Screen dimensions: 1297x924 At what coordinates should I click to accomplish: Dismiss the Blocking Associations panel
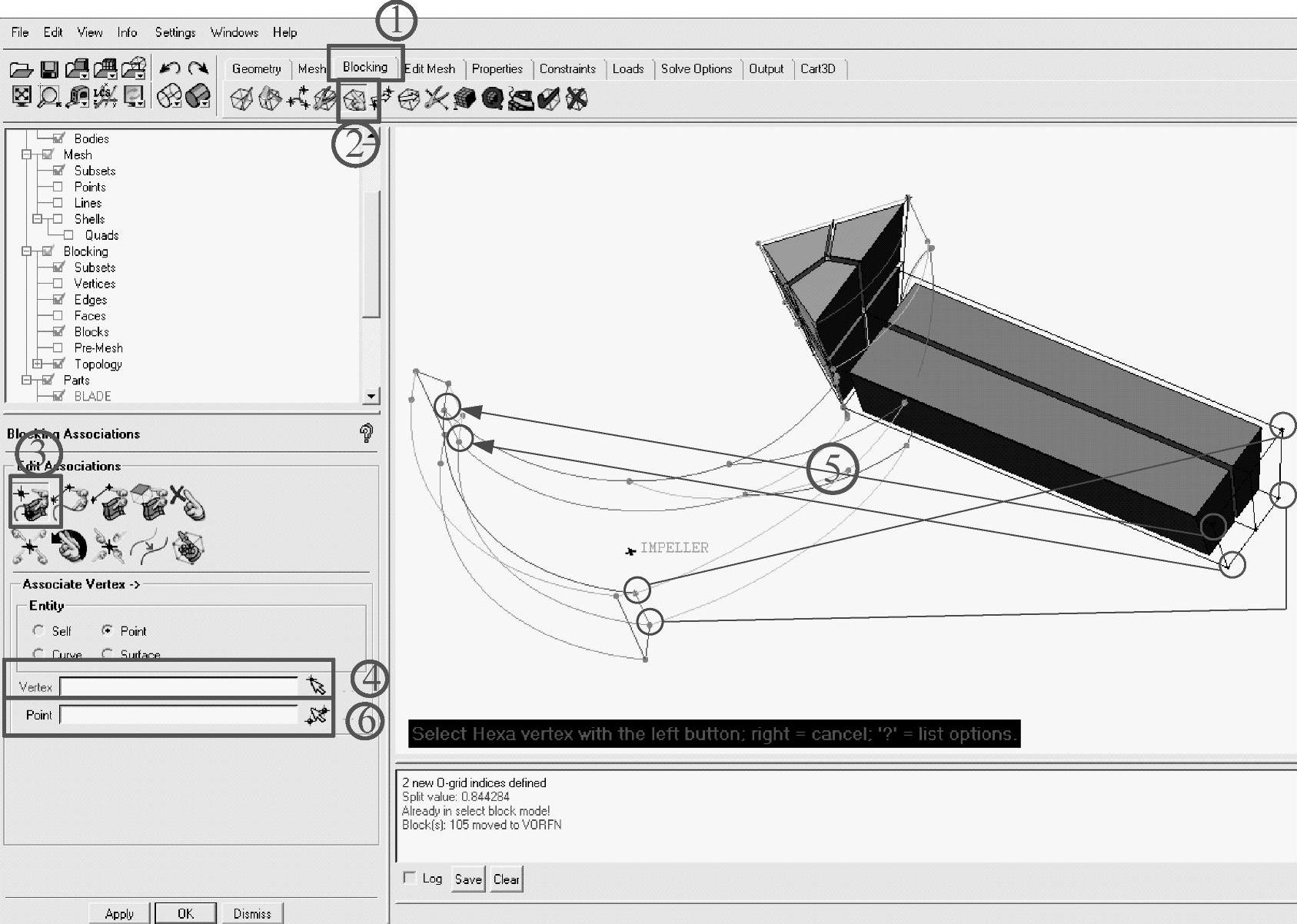(252, 913)
